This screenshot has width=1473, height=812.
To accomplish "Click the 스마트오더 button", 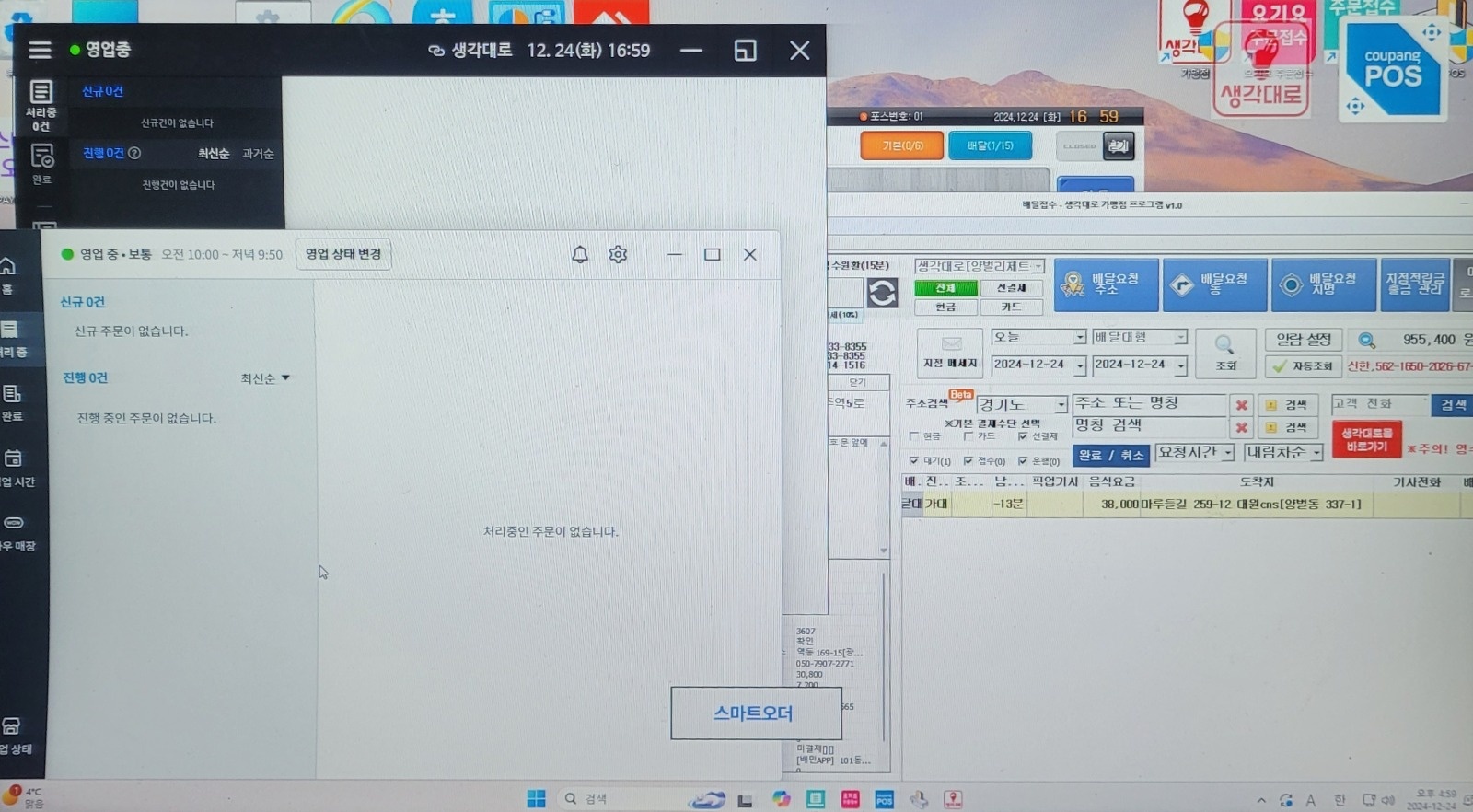I will coord(756,713).
